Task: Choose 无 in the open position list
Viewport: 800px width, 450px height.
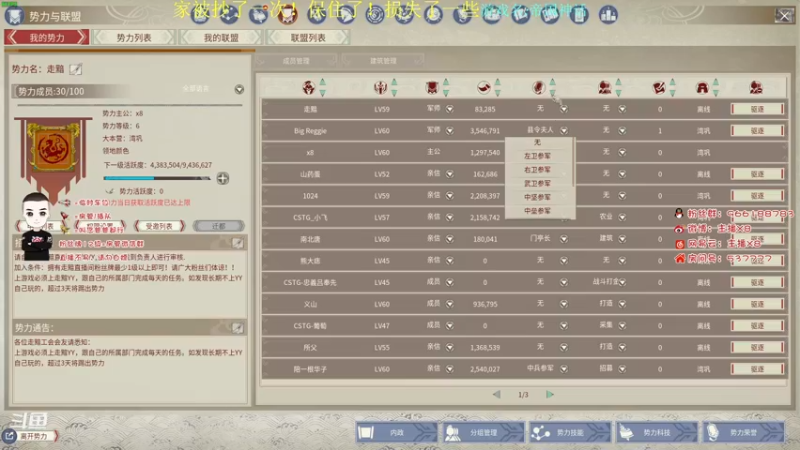Action: [537, 142]
